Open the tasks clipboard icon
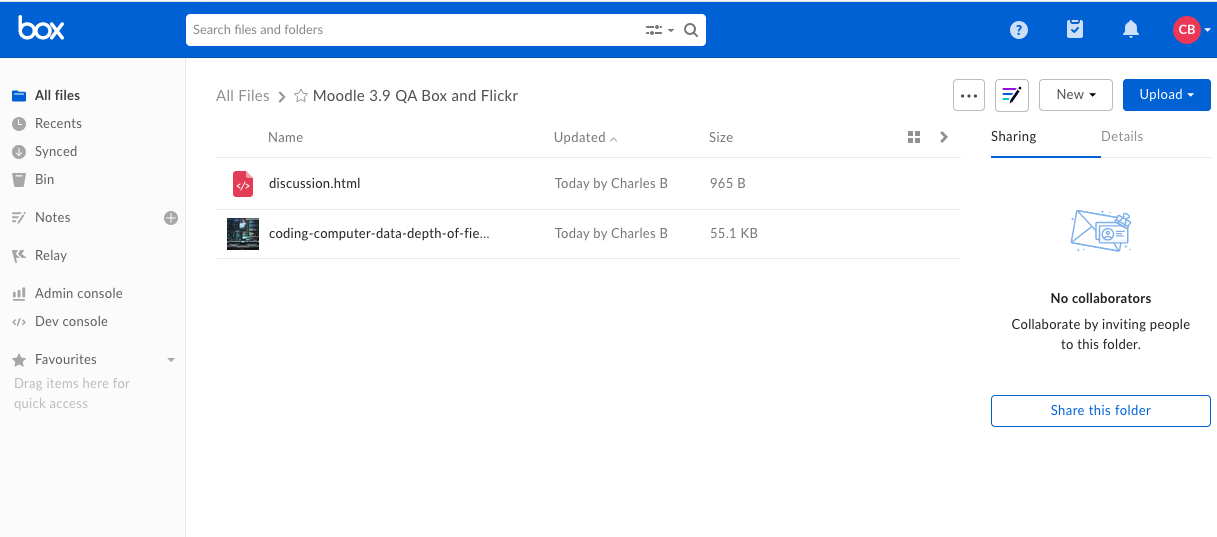 (1075, 29)
